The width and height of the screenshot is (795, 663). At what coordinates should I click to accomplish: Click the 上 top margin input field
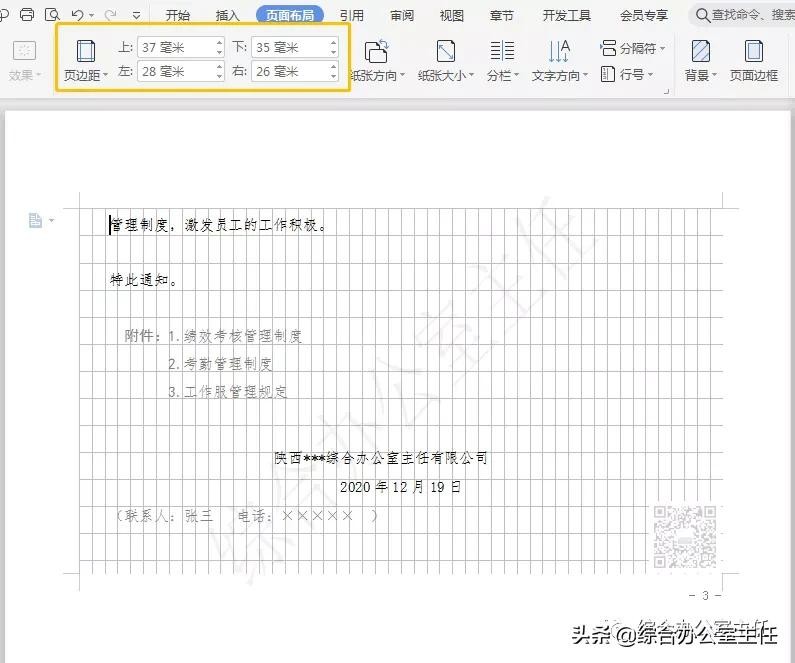click(174, 47)
